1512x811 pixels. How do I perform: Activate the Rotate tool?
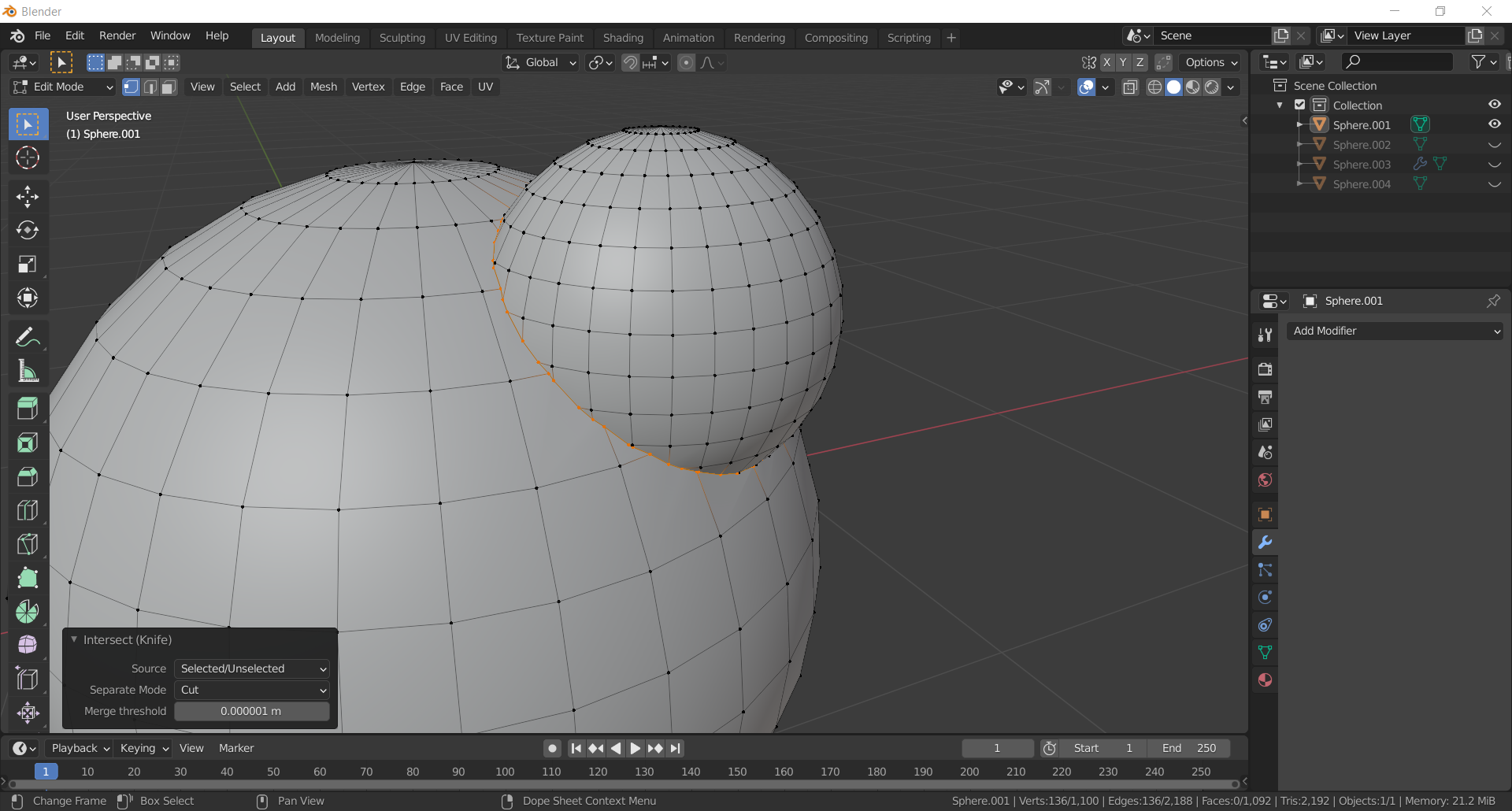(28, 230)
